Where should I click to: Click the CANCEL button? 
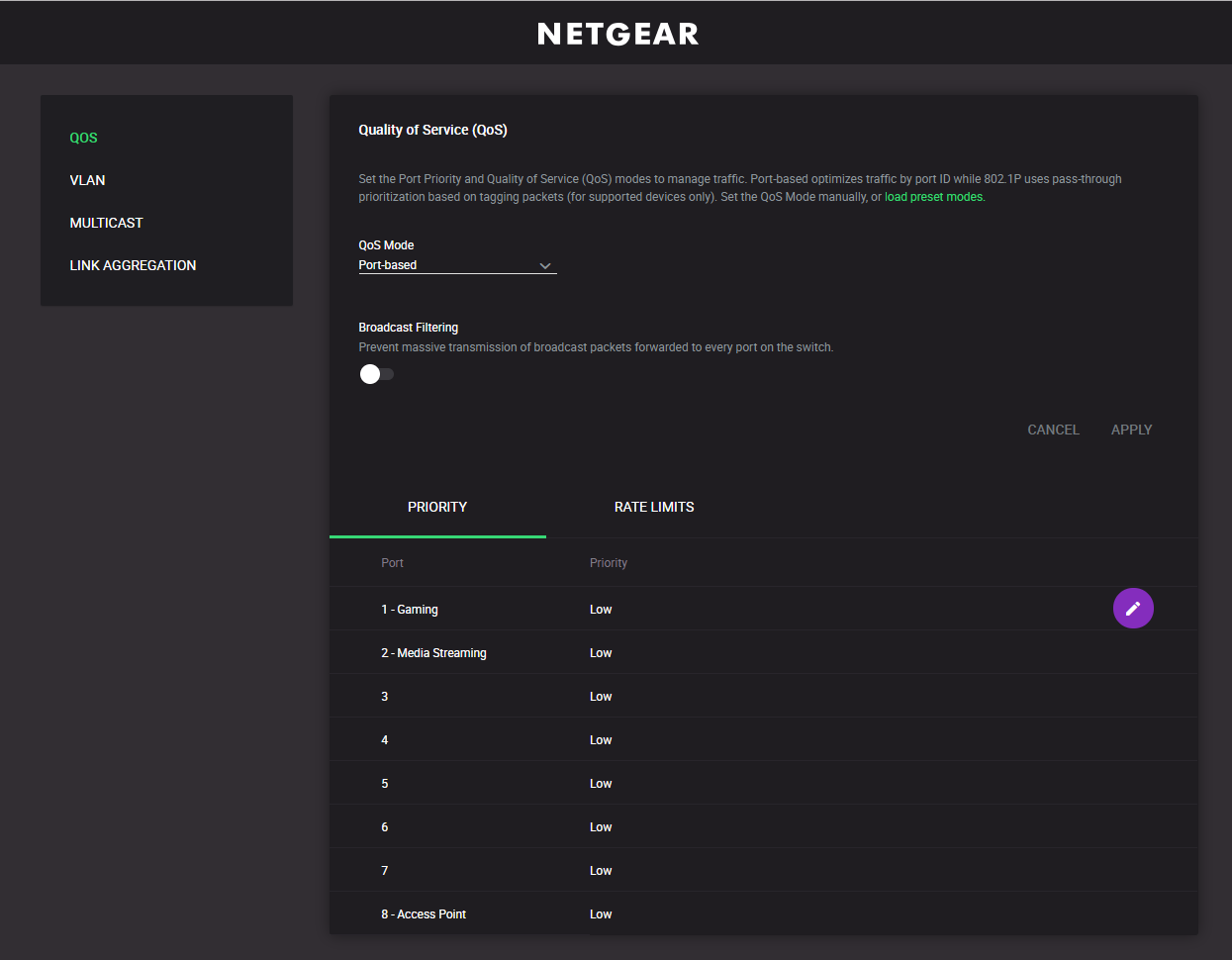click(1053, 430)
